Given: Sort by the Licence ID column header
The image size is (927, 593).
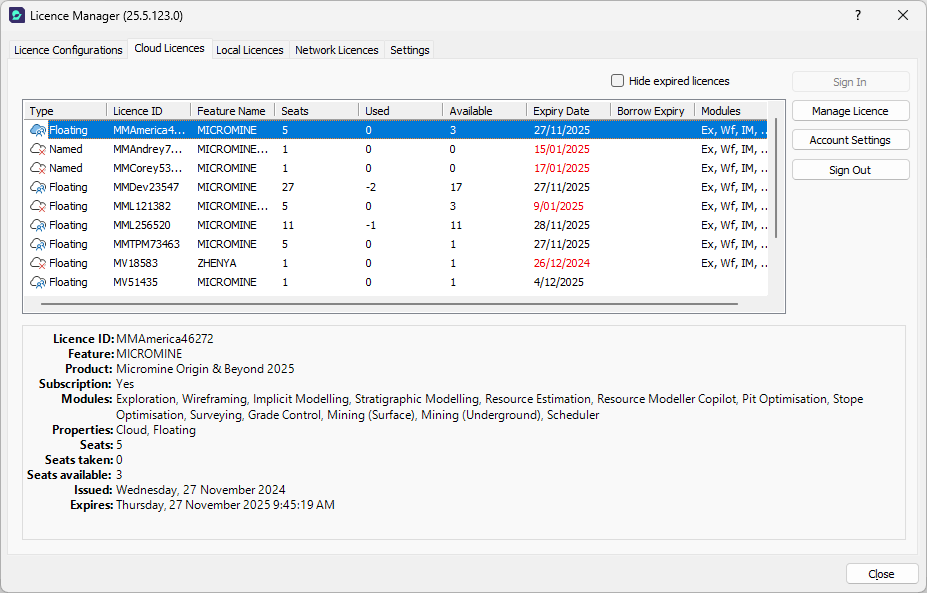Looking at the screenshot, I should [148, 111].
